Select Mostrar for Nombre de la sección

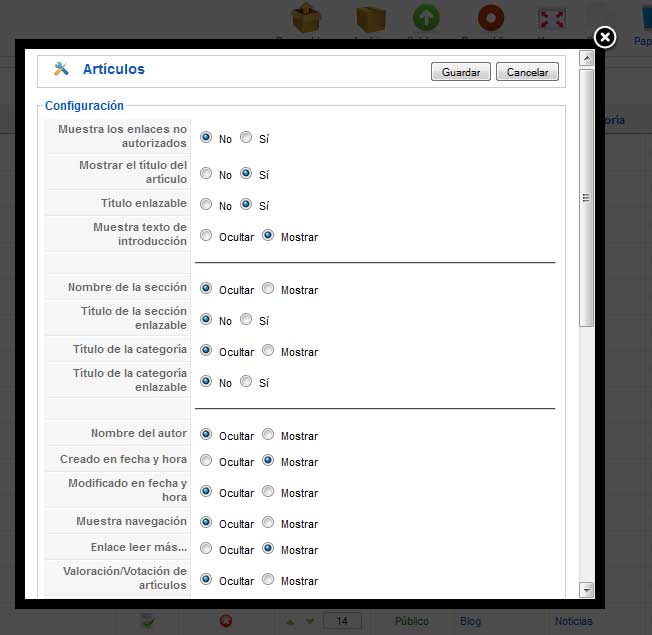tap(268, 288)
